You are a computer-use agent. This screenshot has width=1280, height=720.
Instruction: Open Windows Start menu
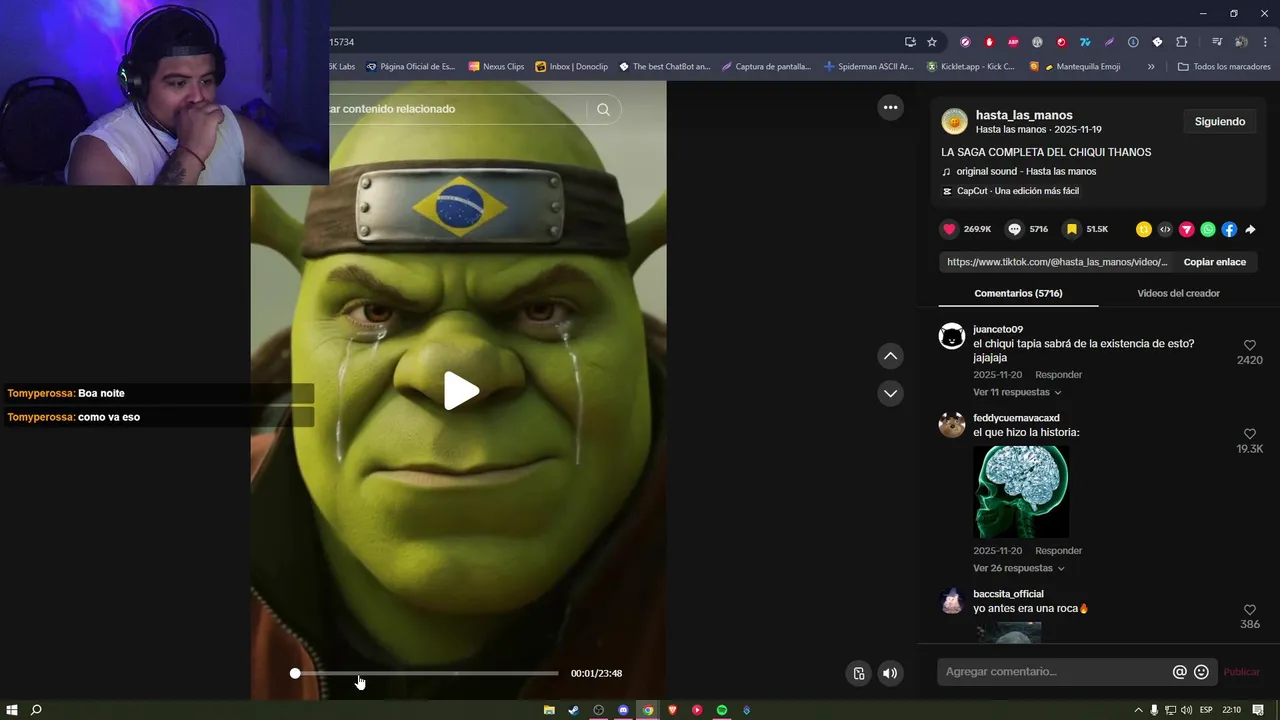[x=12, y=710]
